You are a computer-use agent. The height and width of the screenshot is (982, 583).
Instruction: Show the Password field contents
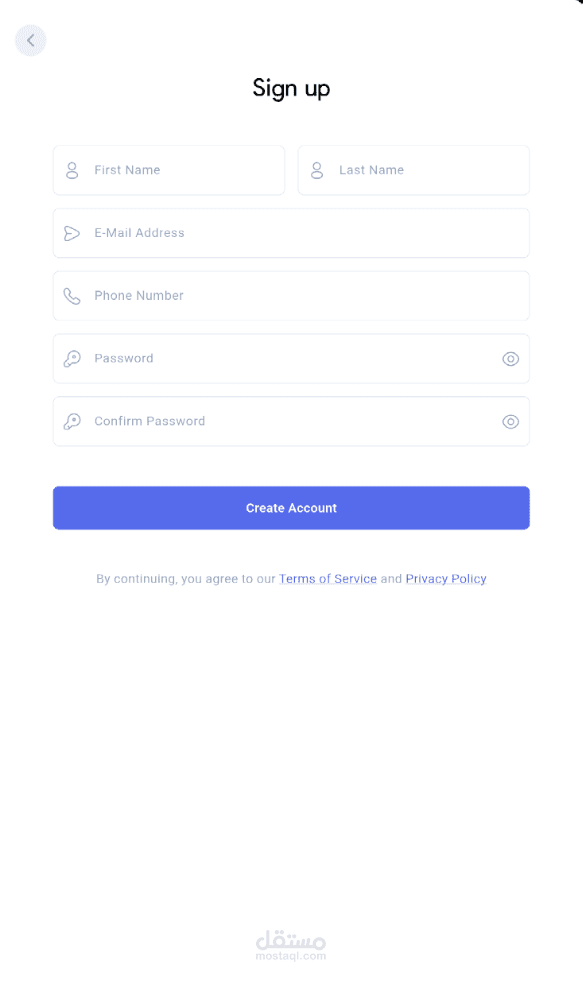pyautogui.click(x=510, y=359)
